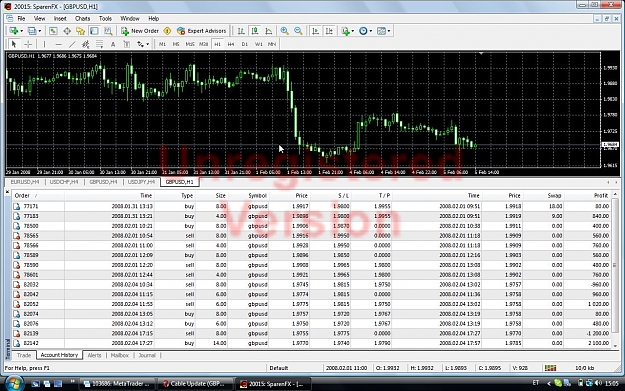The width and height of the screenshot is (625, 391).
Task: Launch MetaEditor with the yellow diamond icon
Action: coord(167,31)
